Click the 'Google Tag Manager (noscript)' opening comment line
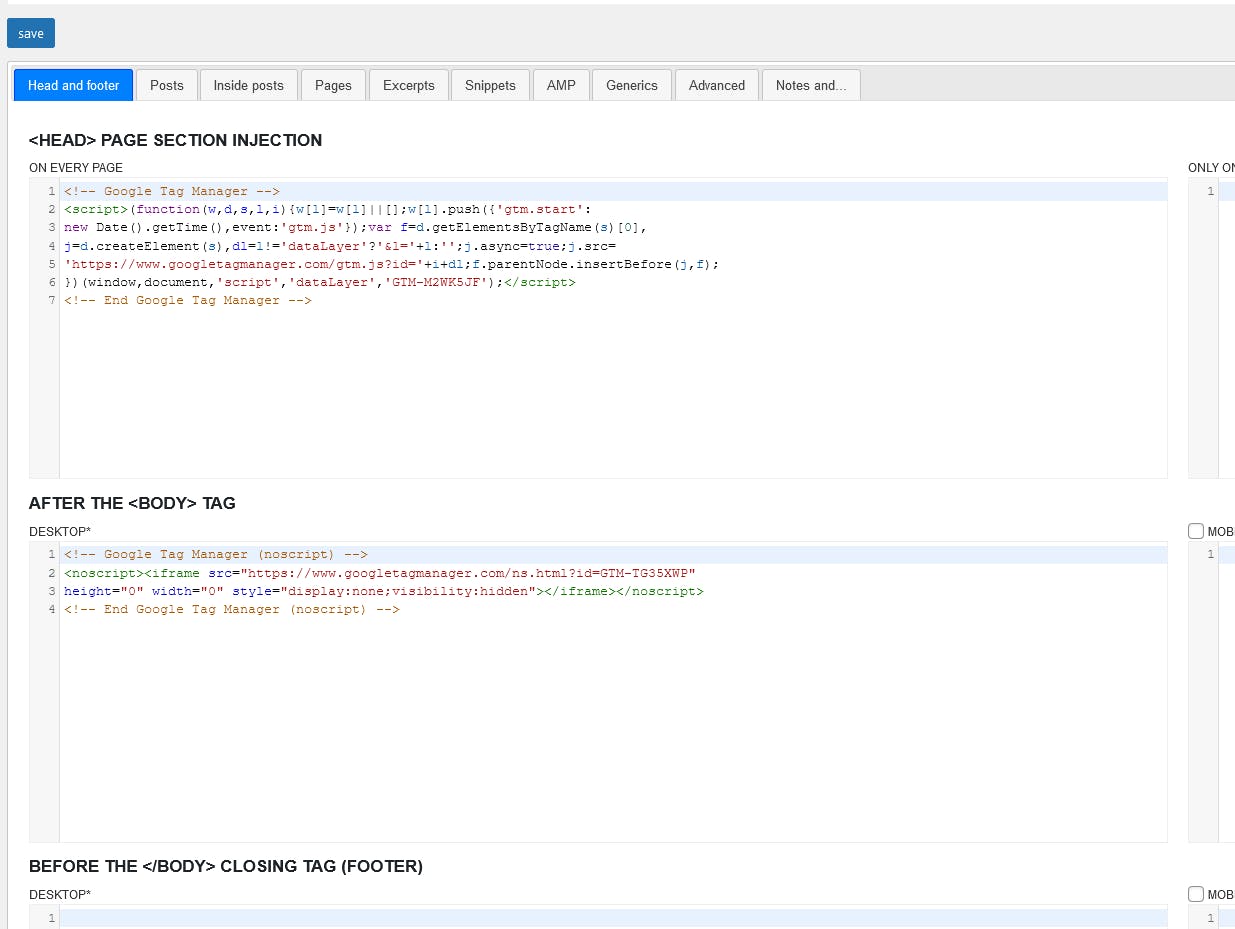The width and height of the screenshot is (1235, 929). [216, 554]
